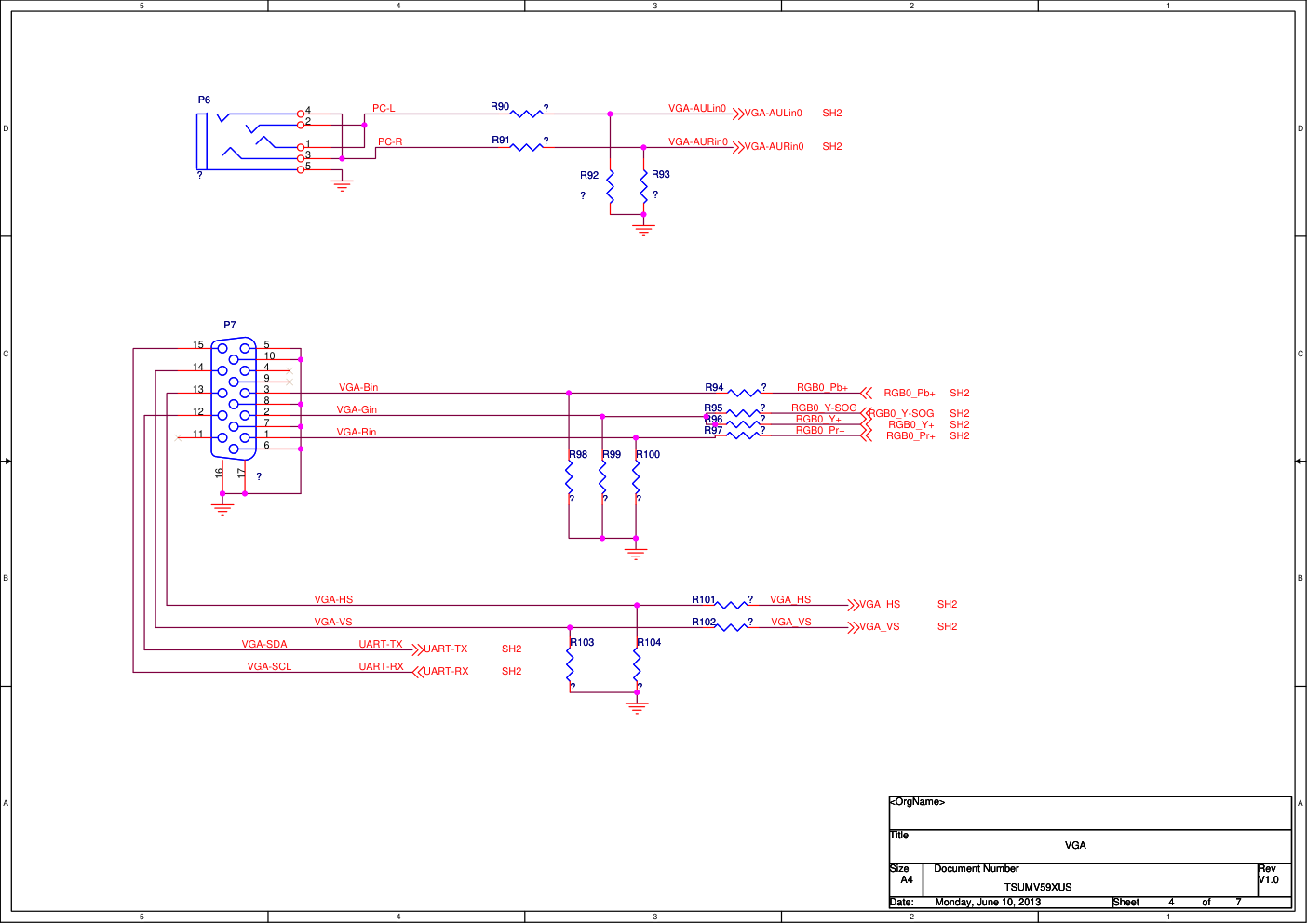Screen dimensions: 1307x924
Task: Click resistor R101 symbol
Action: click(x=732, y=605)
